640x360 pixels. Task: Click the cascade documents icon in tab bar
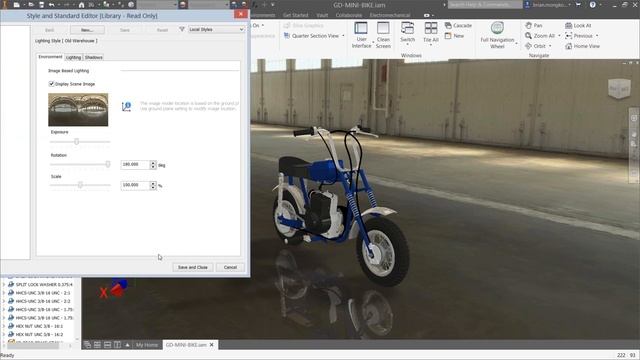click(x=87, y=345)
